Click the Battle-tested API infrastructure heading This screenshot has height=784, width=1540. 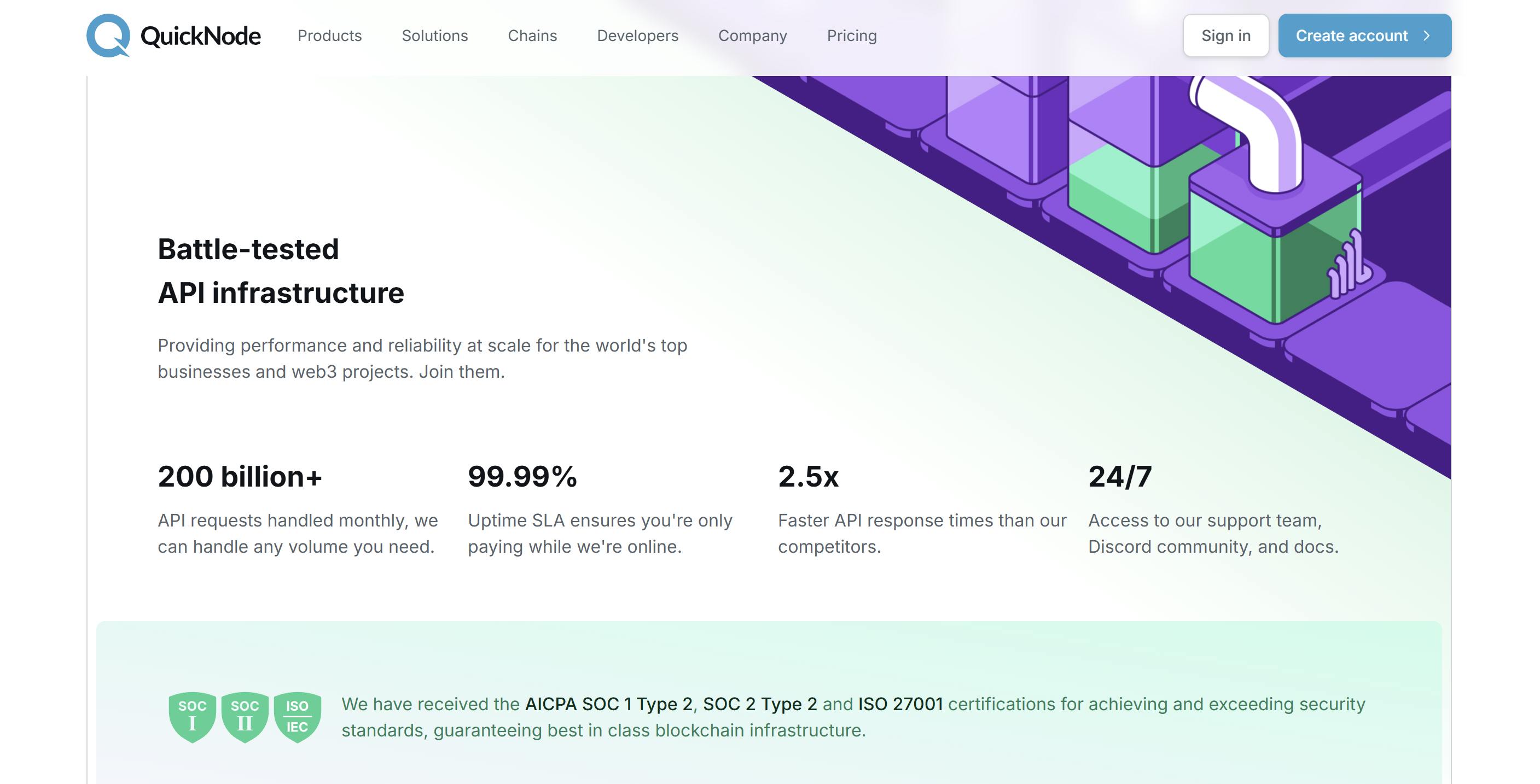click(x=281, y=272)
